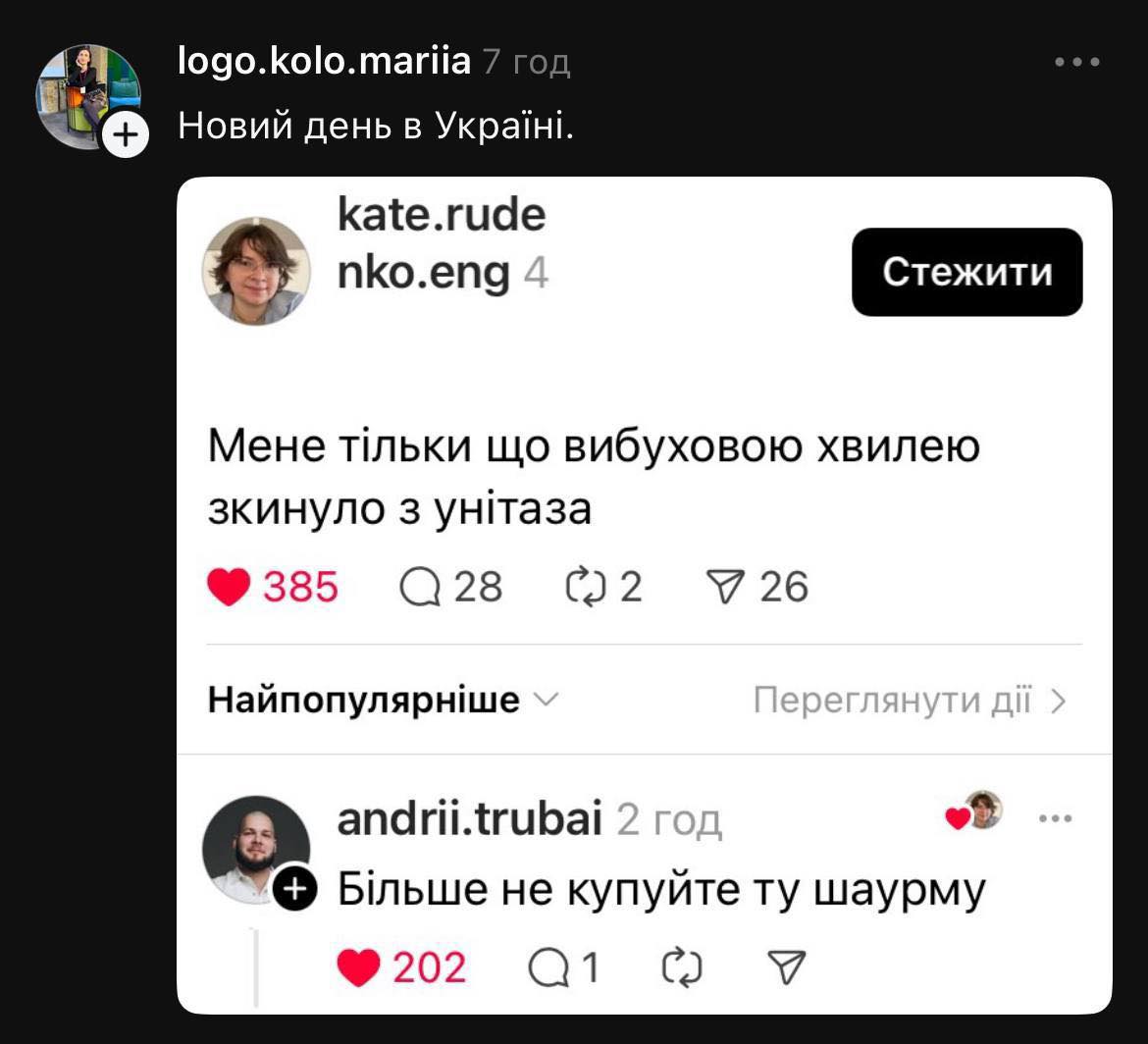1148x1044 pixels.
Task: Open kate.rudenko.eng's profile picture
Action: (x=256, y=271)
